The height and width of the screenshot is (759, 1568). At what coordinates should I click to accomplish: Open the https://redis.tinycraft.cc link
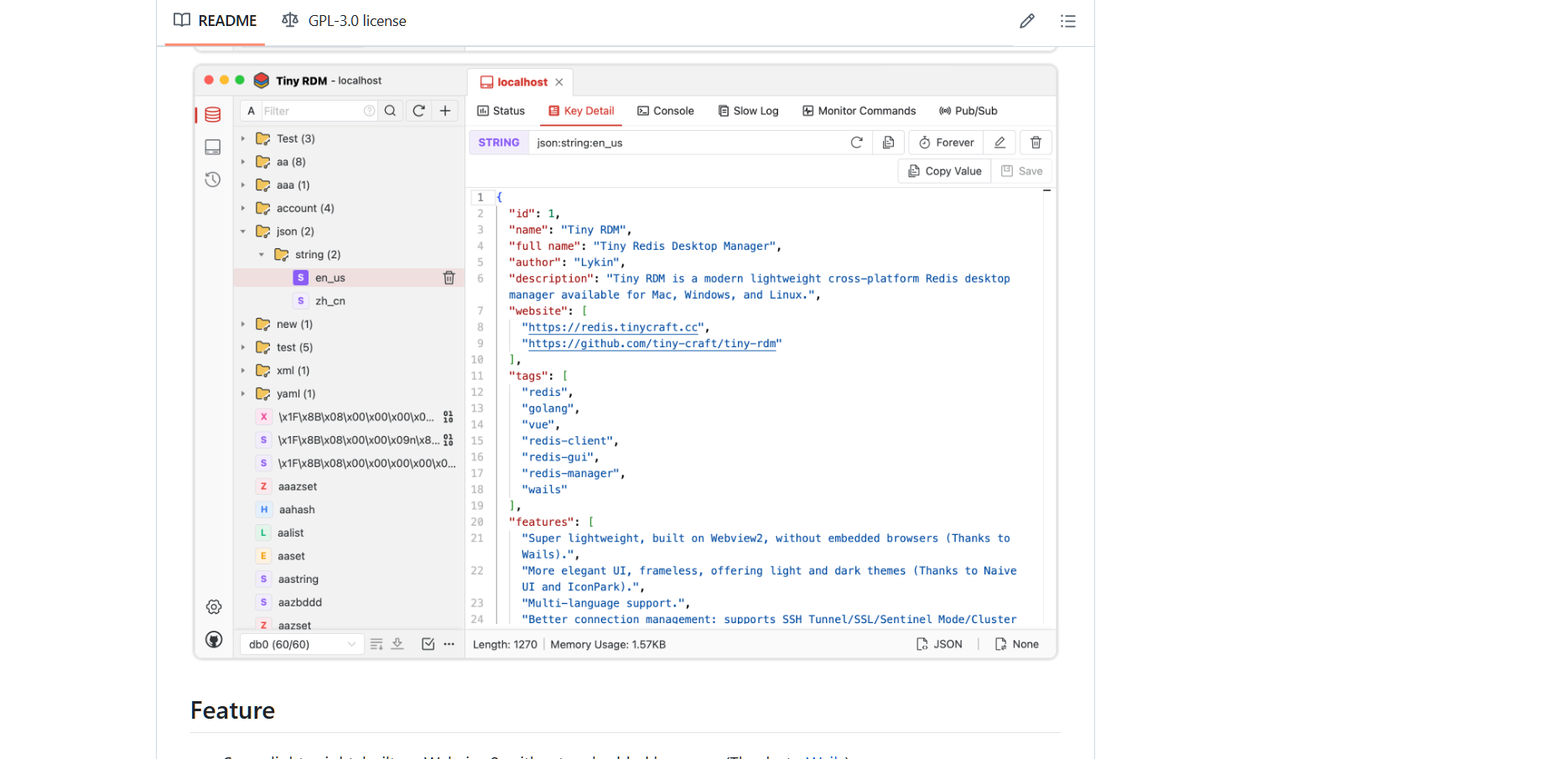point(614,327)
